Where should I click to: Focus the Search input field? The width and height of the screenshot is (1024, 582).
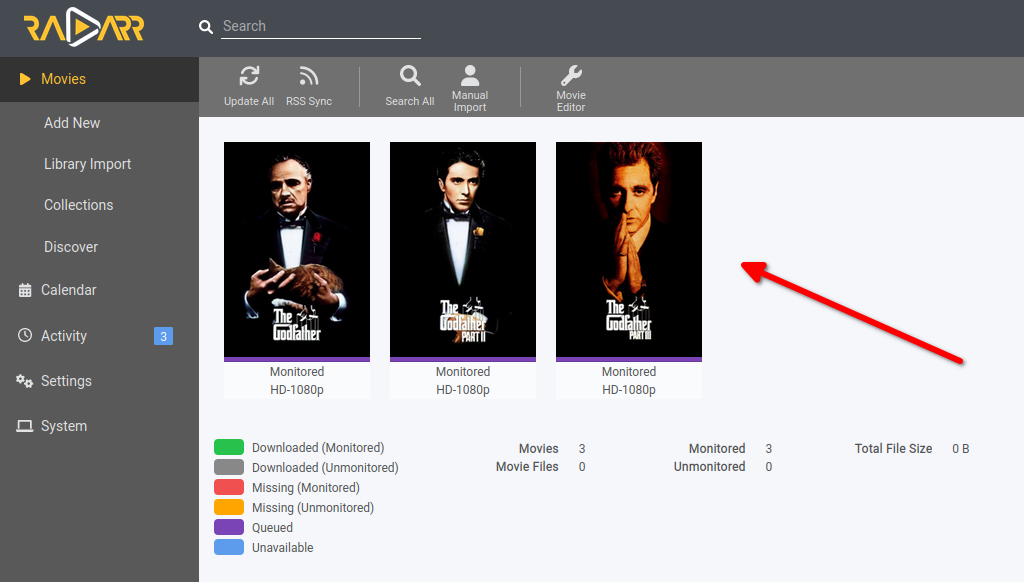(321, 26)
